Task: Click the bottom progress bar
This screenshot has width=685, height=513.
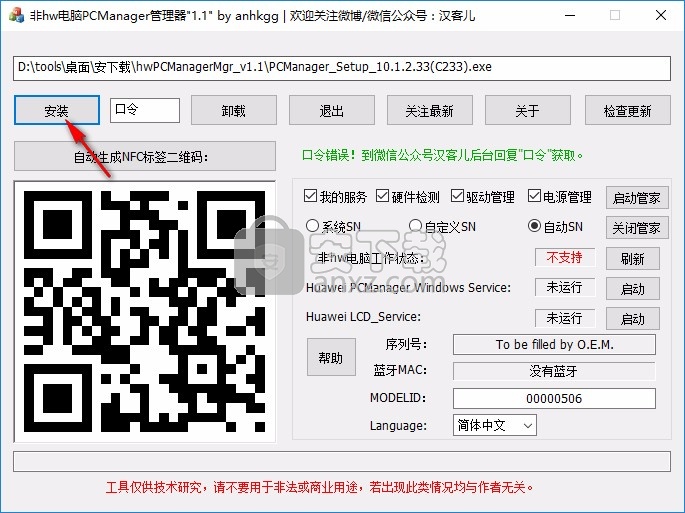Action: pyautogui.click(x=342, y=461)
